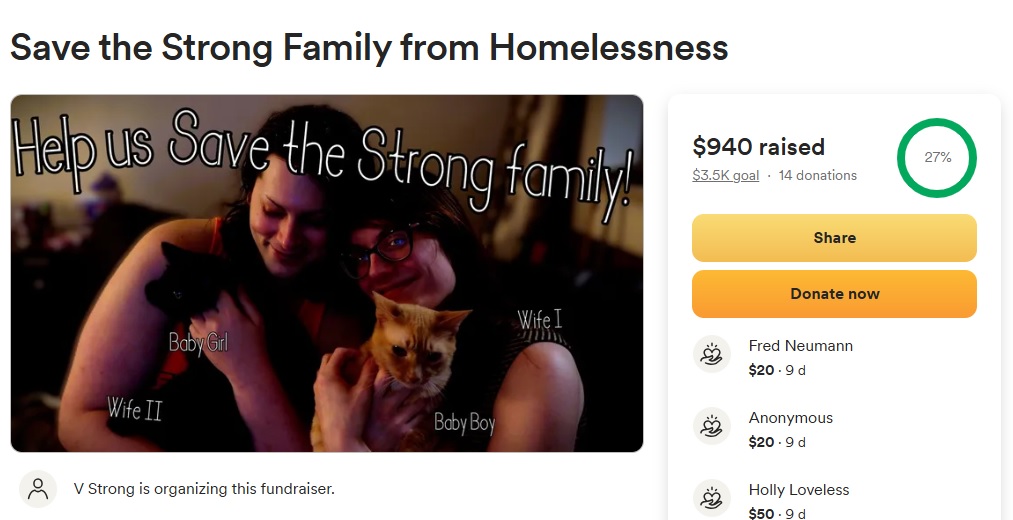Click the Donate now button
The image size is (1013, 520).
click(834, 294)
